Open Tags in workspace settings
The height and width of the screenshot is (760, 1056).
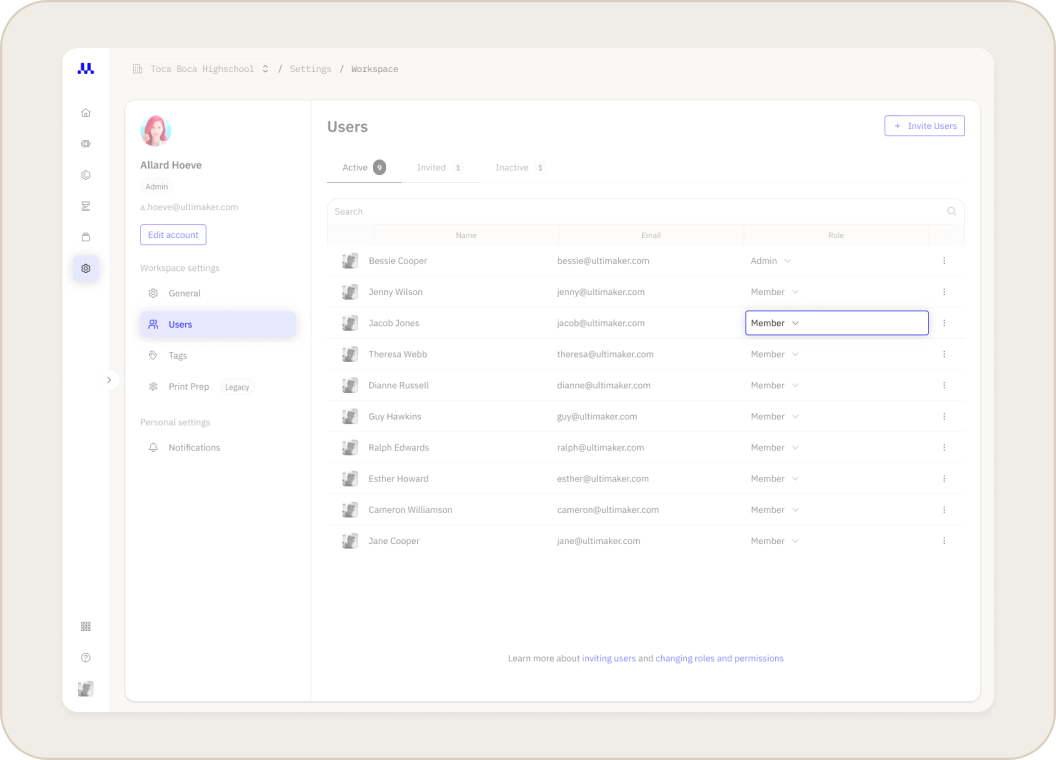(218, 356)
